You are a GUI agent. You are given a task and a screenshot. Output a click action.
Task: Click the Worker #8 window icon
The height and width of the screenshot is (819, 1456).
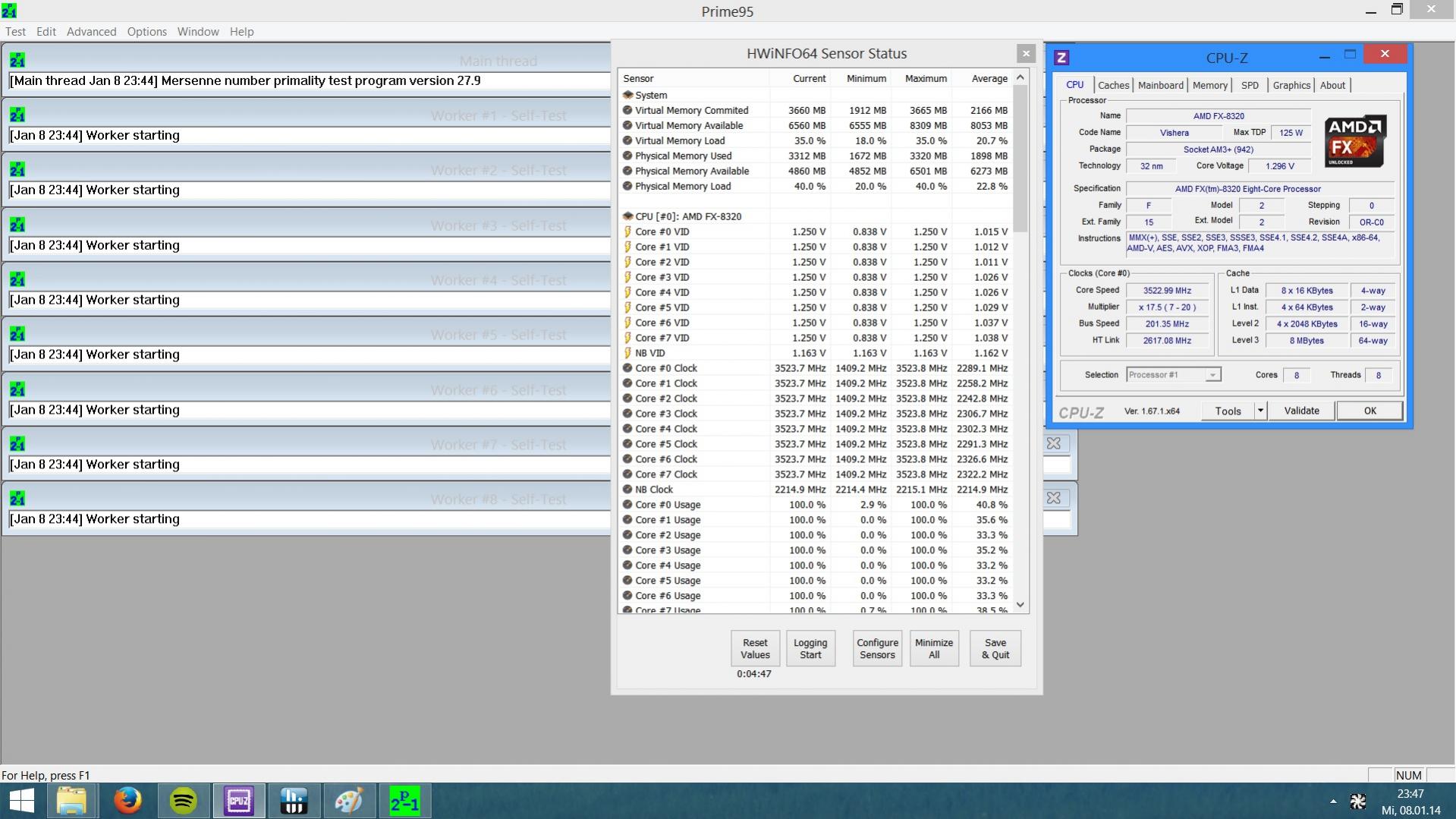point(17,499)
